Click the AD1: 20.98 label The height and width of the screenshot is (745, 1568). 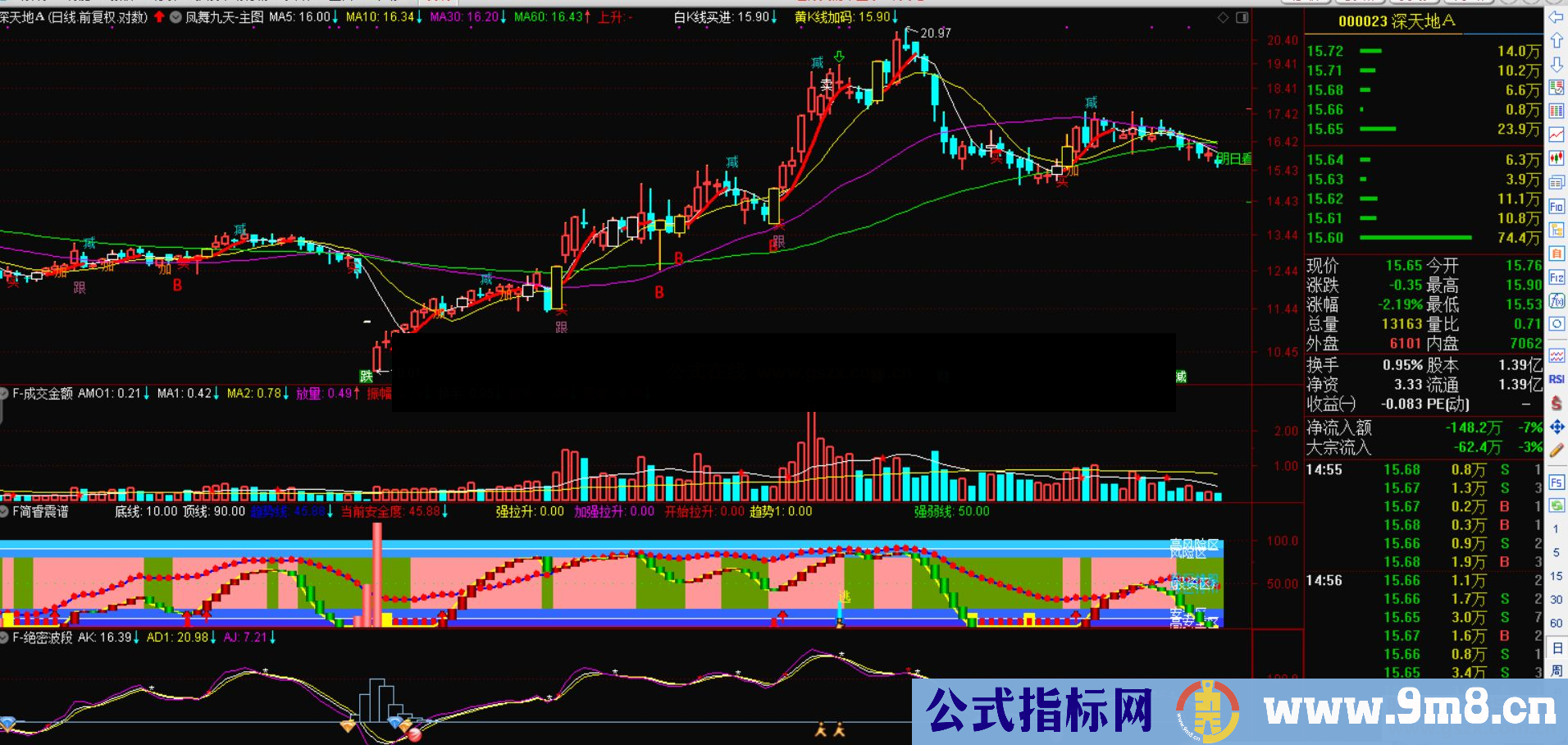tap(178, 637)
